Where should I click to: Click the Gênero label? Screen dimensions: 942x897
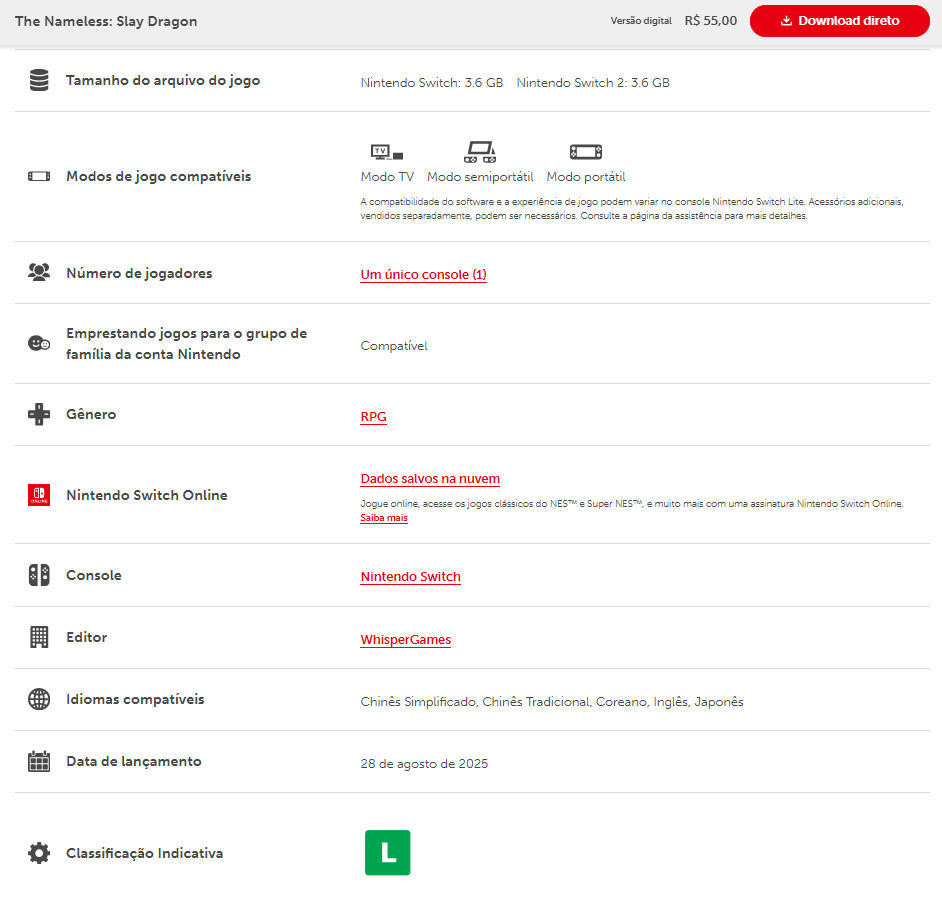coord(91,415)
